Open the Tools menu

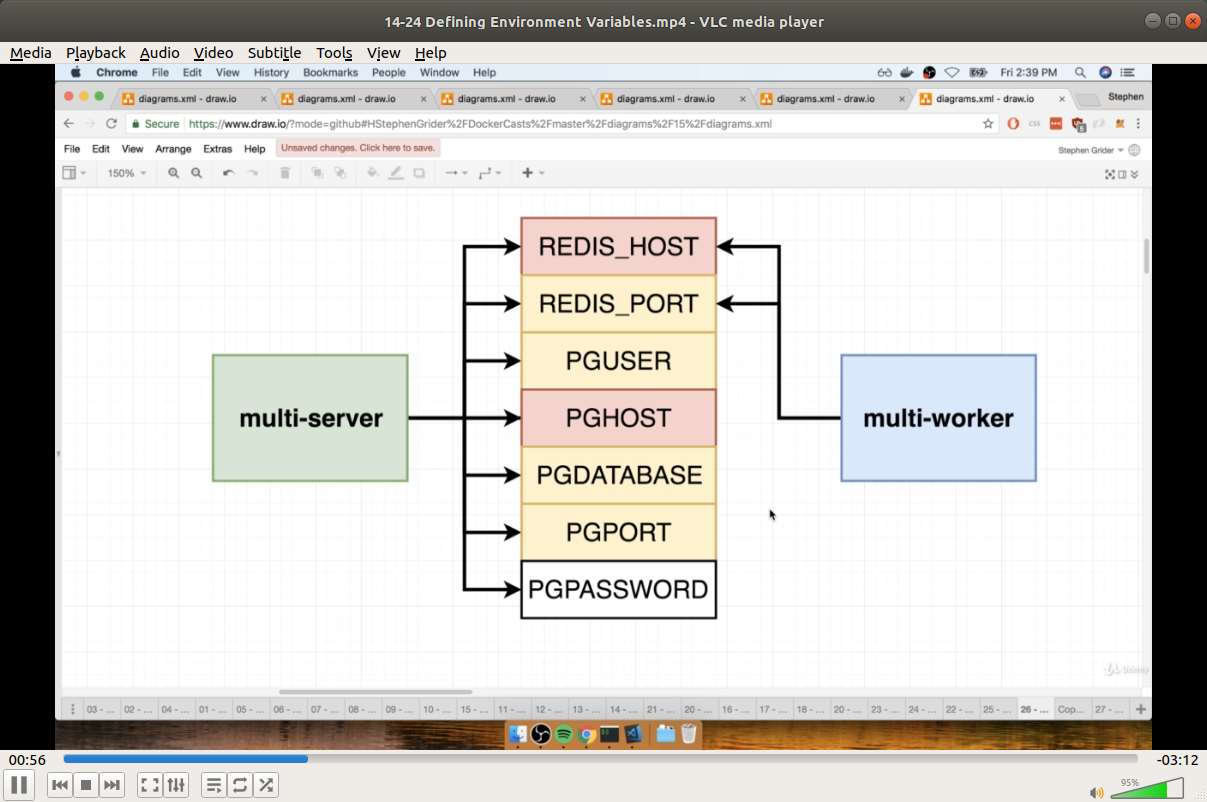coord(334,53)
